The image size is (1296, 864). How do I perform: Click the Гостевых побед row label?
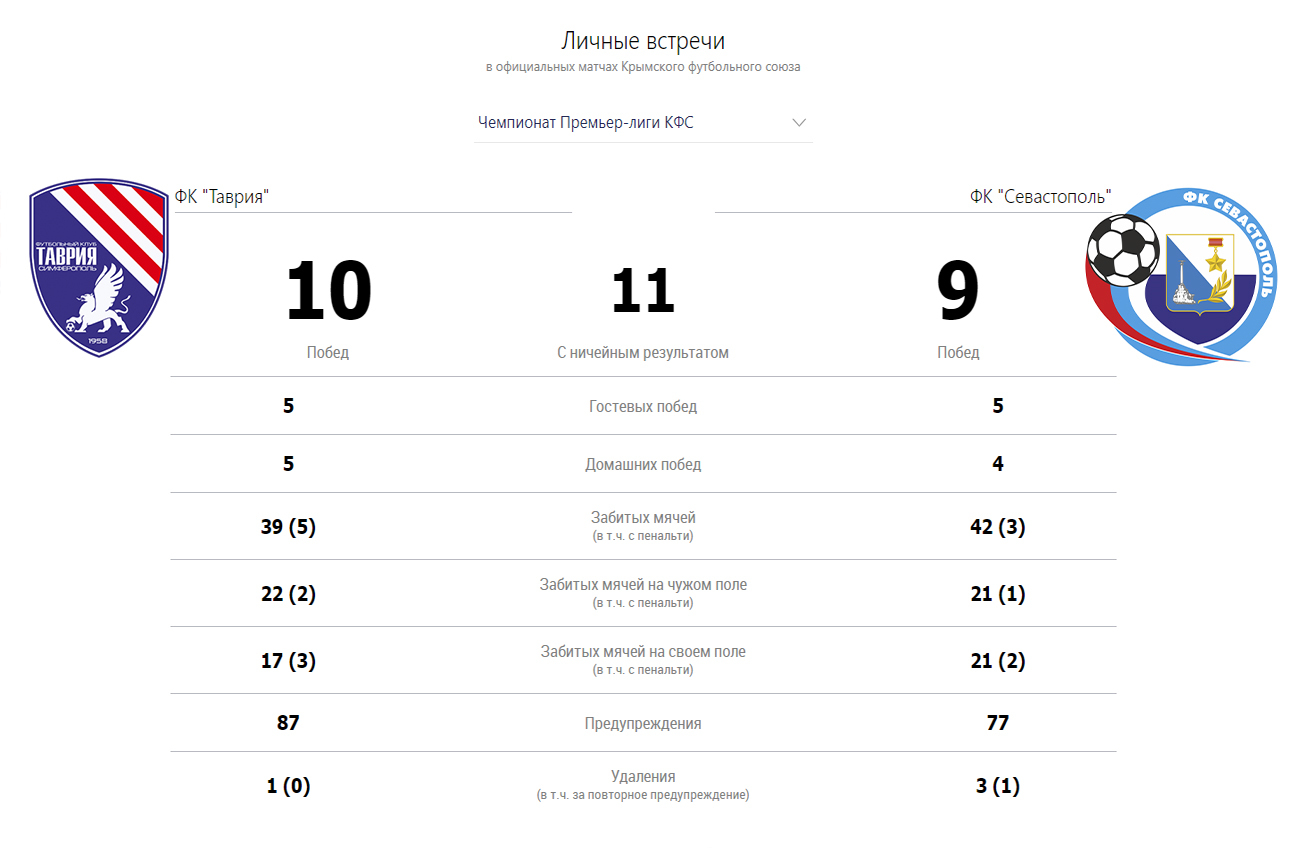coord(643,407)
